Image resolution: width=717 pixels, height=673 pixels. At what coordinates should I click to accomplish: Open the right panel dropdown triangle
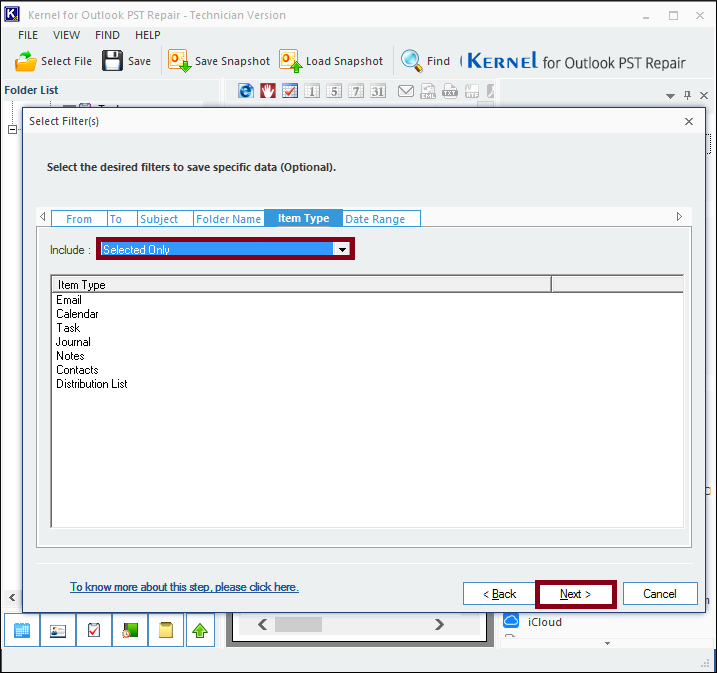(x=670, y=96)
